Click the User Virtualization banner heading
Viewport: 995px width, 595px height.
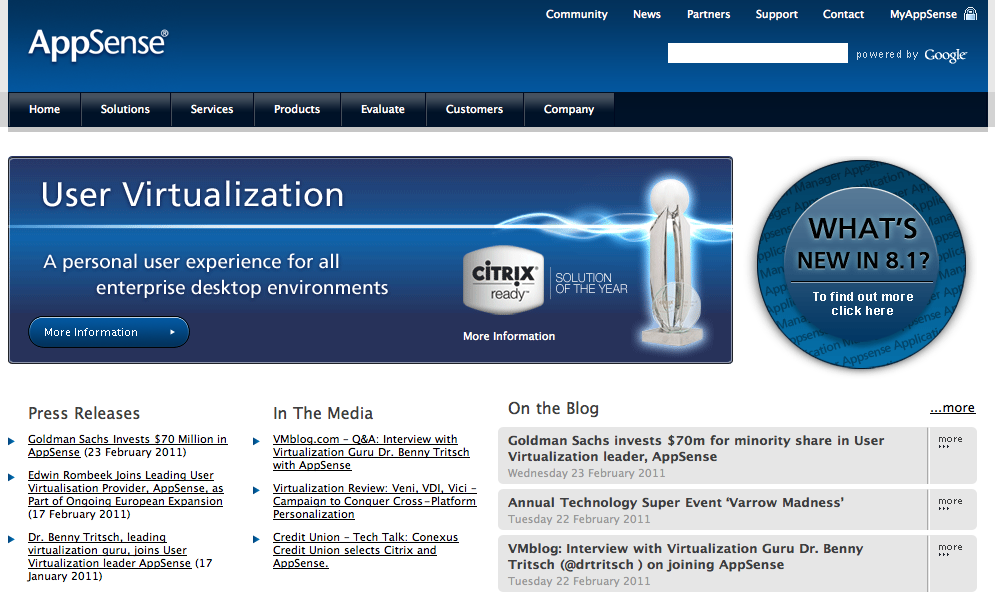click(x=192, y=194)
